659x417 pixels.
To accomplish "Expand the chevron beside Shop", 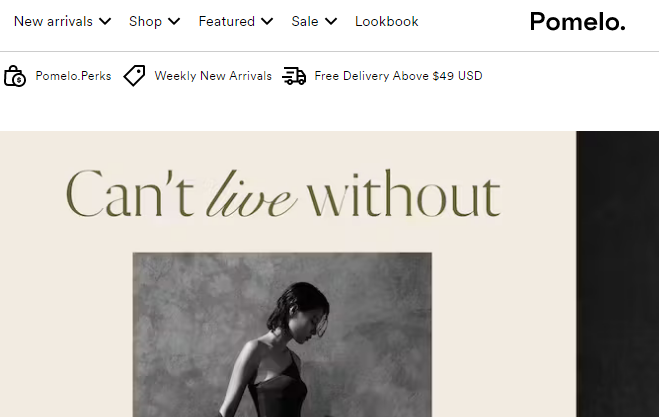I will [x=174, y=21].
